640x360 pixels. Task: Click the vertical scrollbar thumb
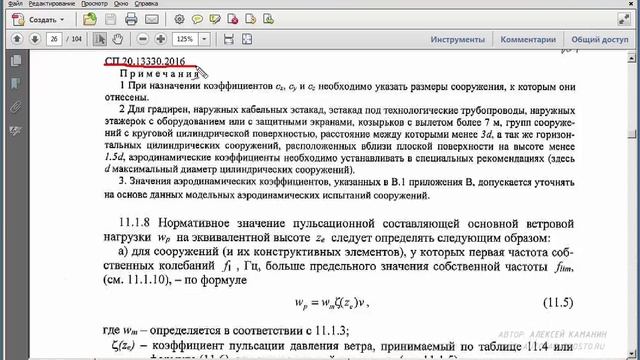(631, 134)
